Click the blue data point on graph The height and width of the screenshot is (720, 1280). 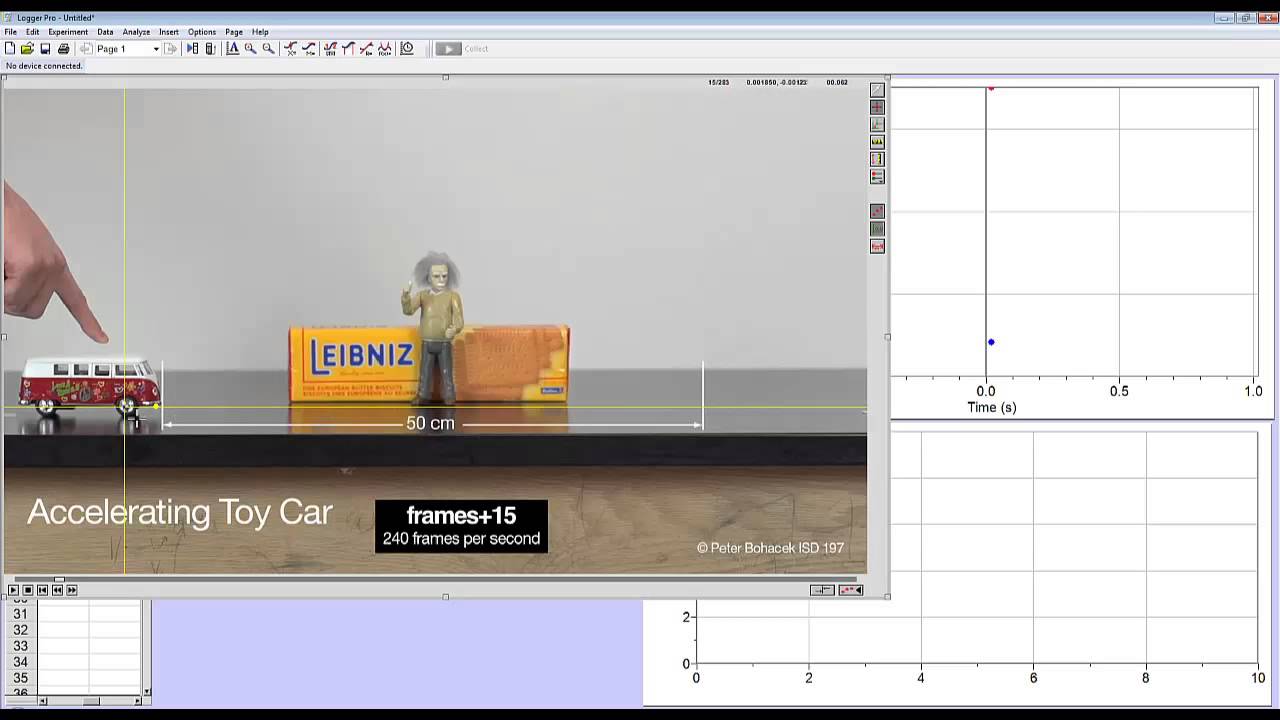[991, 342]
